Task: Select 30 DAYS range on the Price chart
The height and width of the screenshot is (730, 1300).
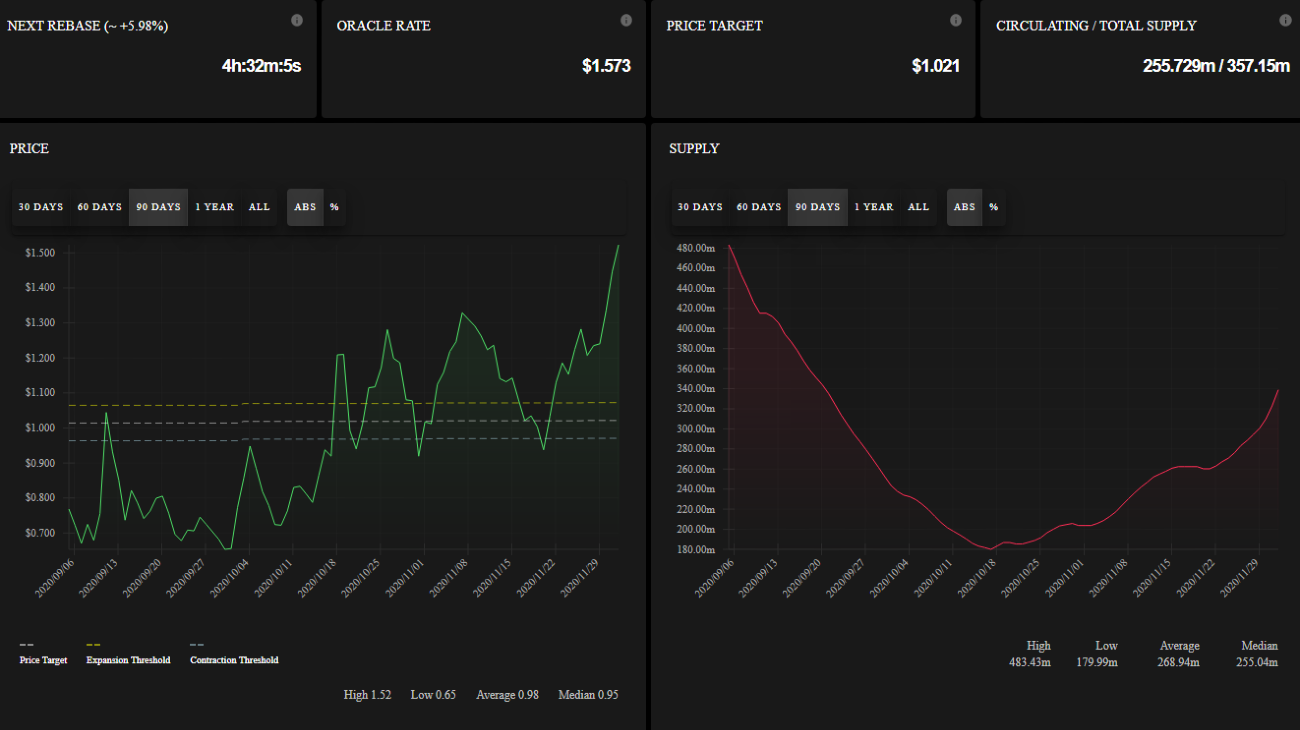Action: [40, 207]
